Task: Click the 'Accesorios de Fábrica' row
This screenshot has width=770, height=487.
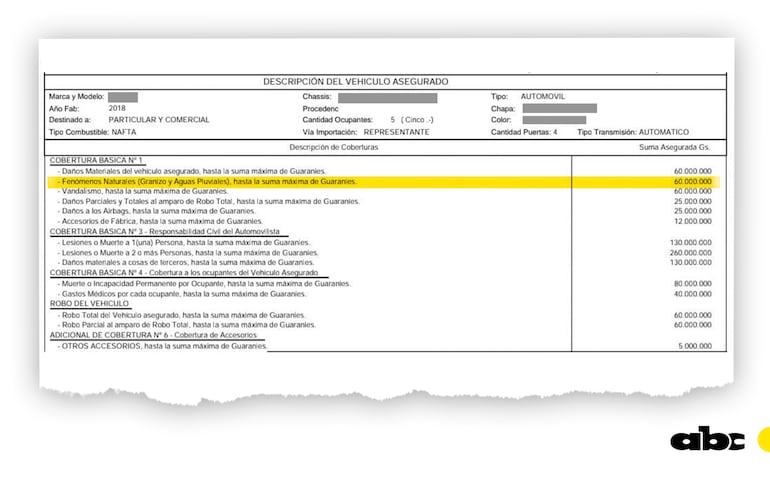Action: coord(160,221)
